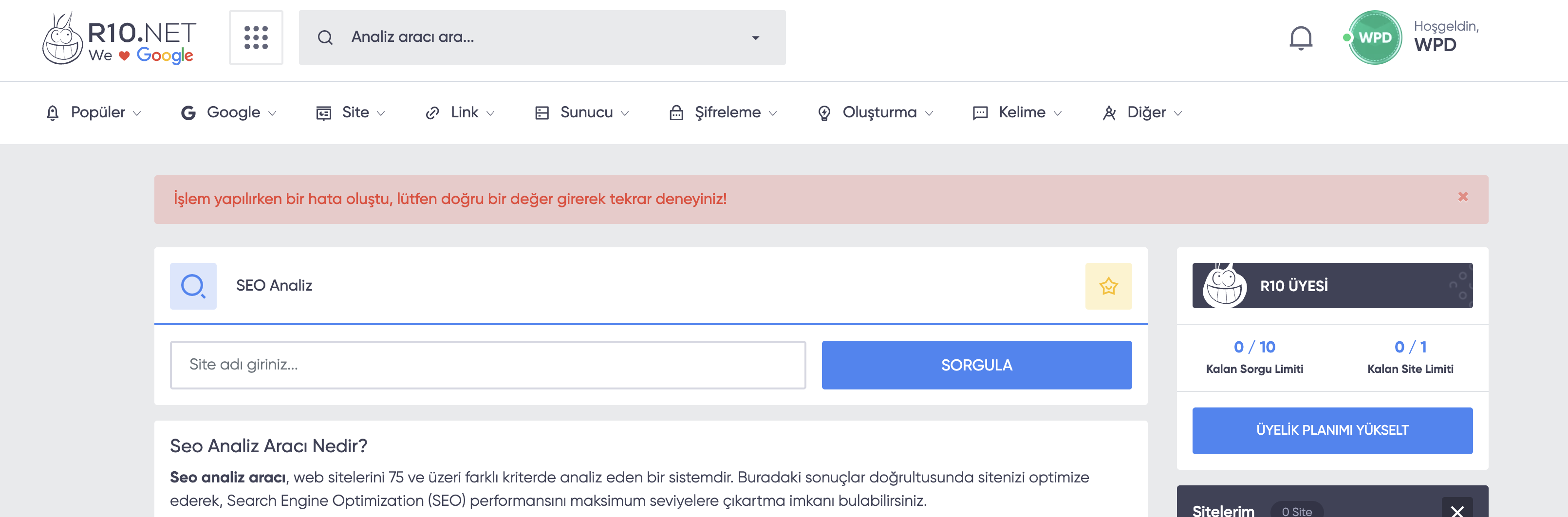Screen dimensions: 1568x517
Task: Open the Diğer menu
Action: click(x=1142, y=112)
